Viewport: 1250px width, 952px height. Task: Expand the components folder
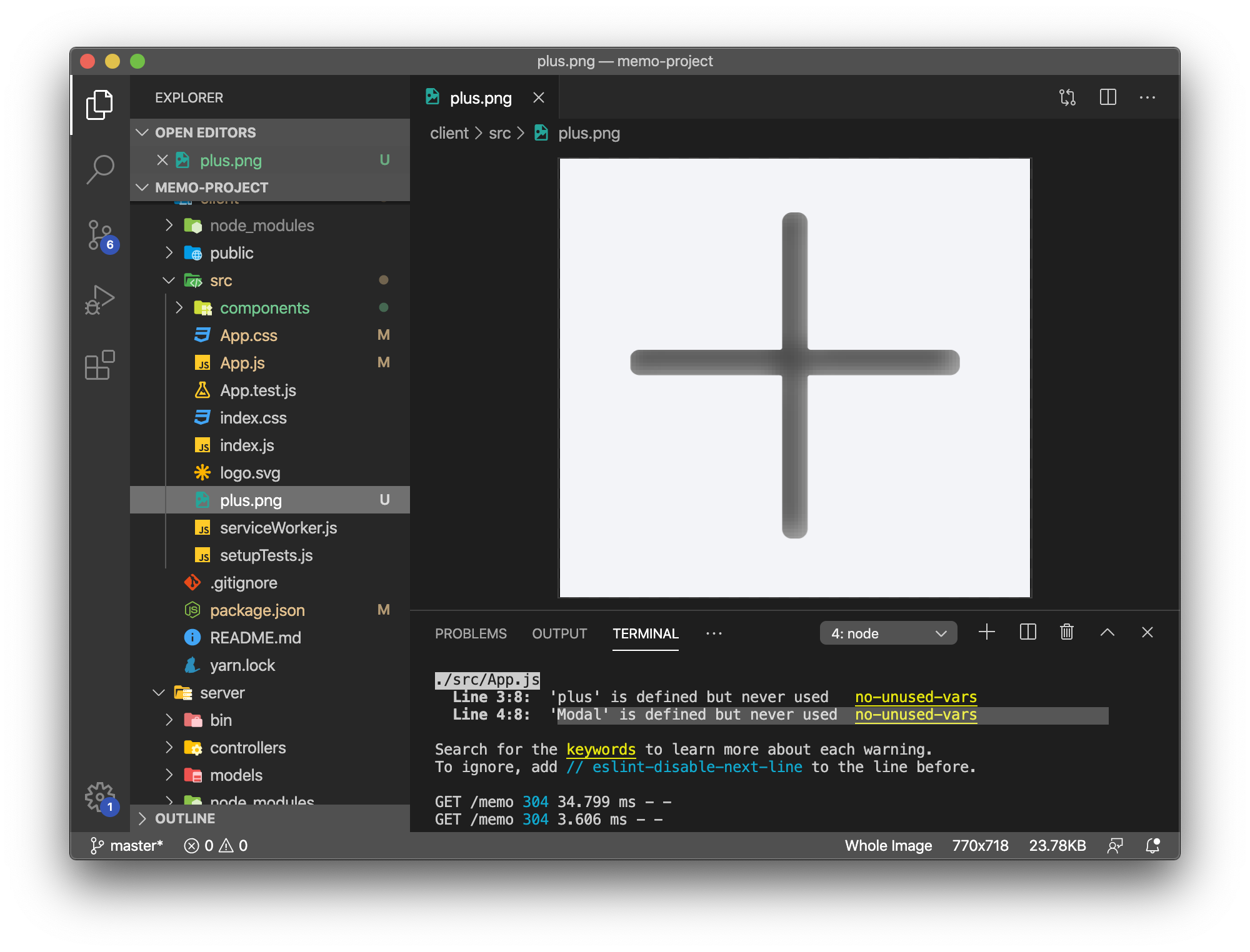pos(264,308)
